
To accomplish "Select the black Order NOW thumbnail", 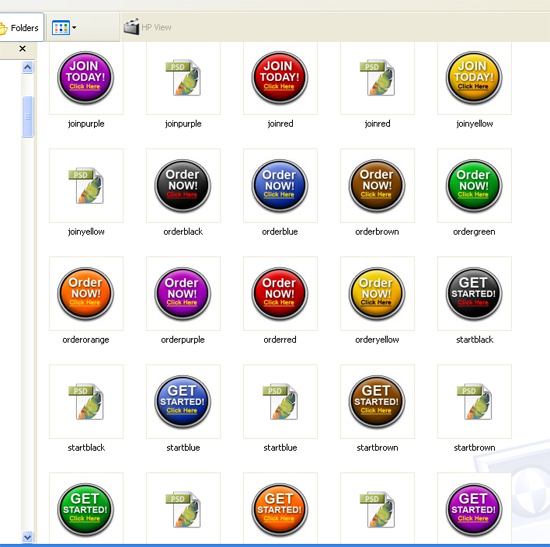I will click(x=183, y=186).
